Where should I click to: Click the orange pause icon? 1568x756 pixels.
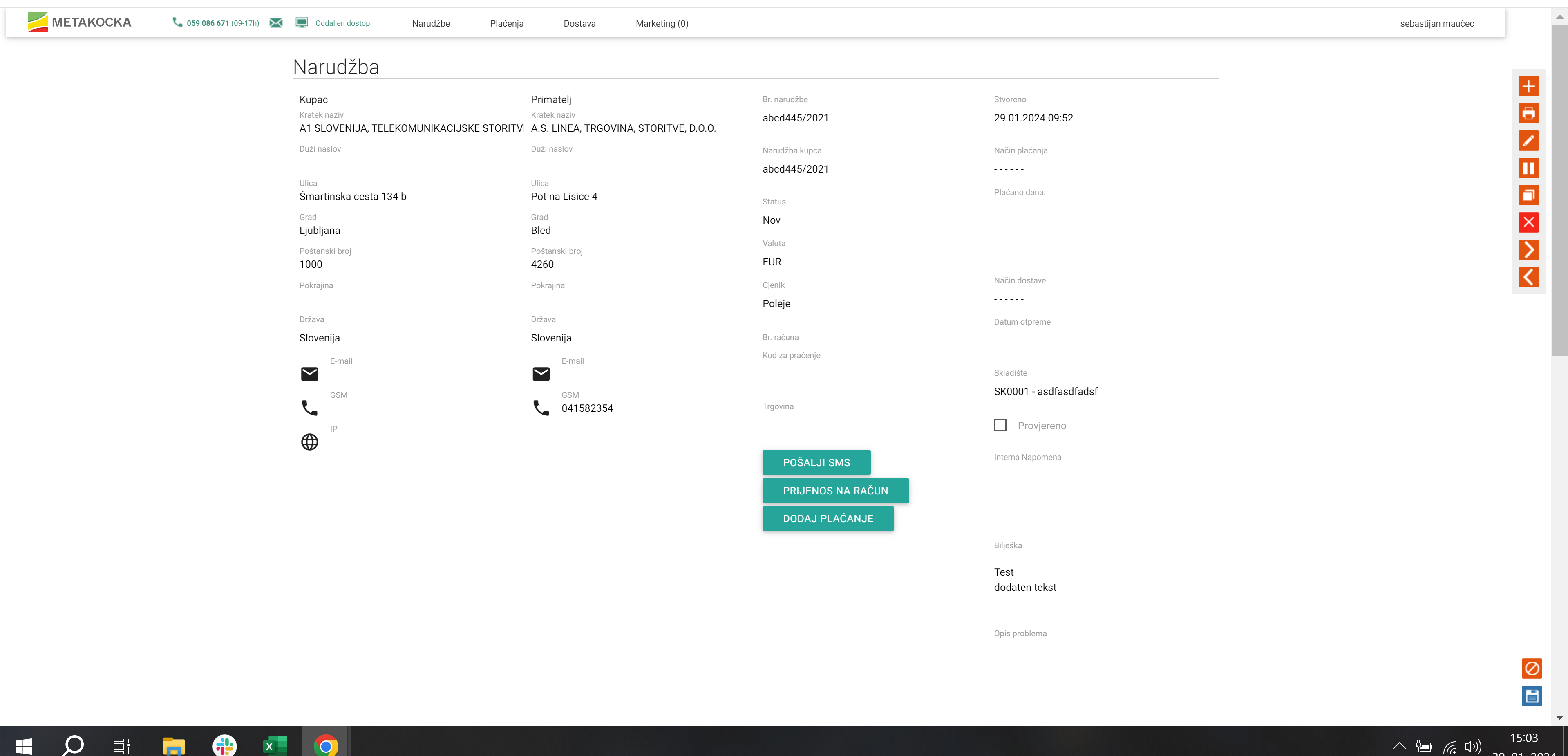(1528, 168)
